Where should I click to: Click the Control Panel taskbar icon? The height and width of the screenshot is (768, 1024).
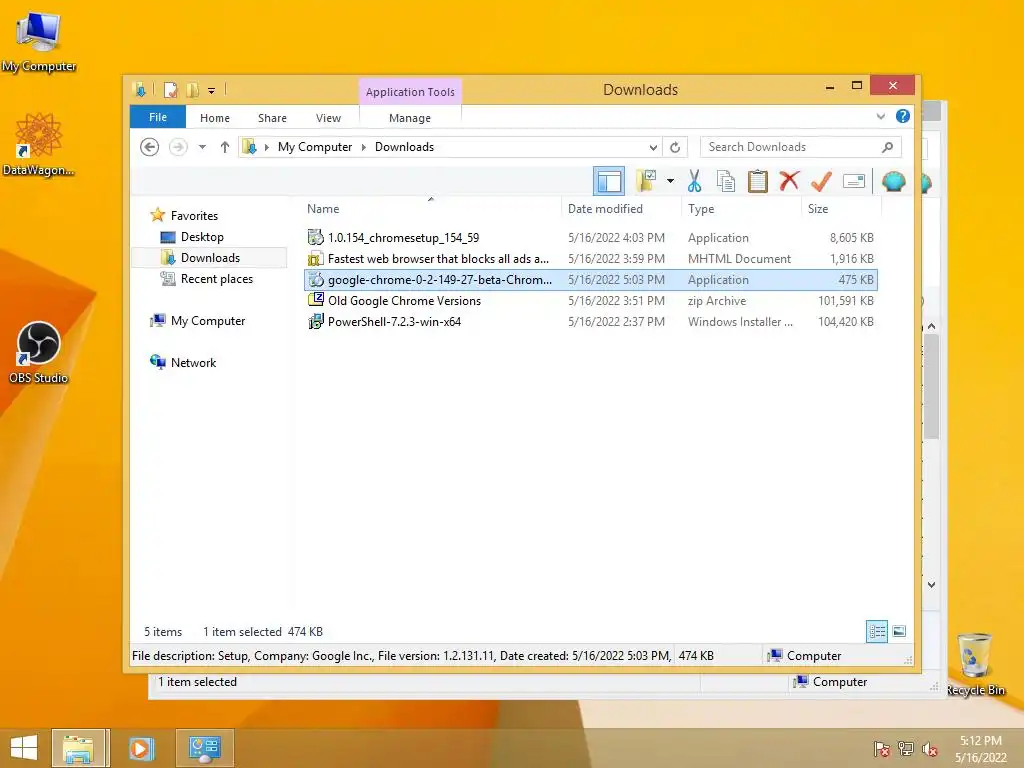pos(204,748)
